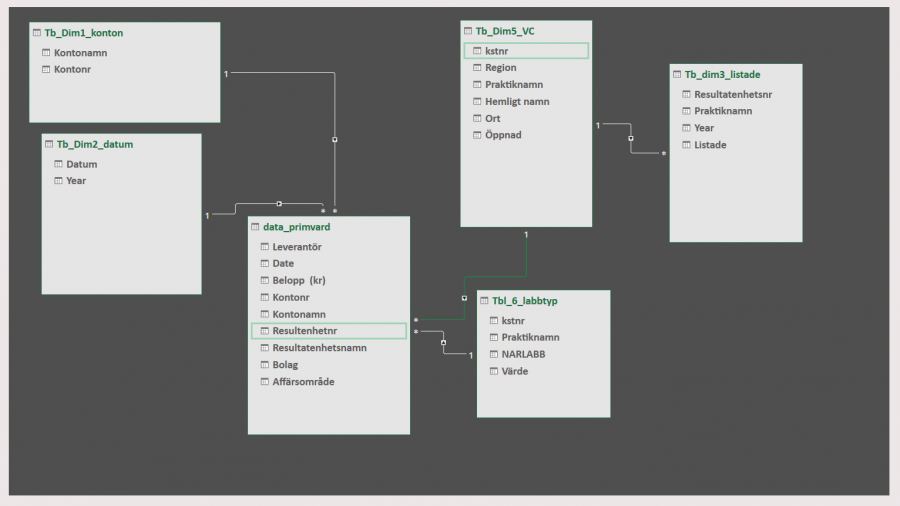
Task: Click column icon next to Värde
Action: click(x=494, y=371)
